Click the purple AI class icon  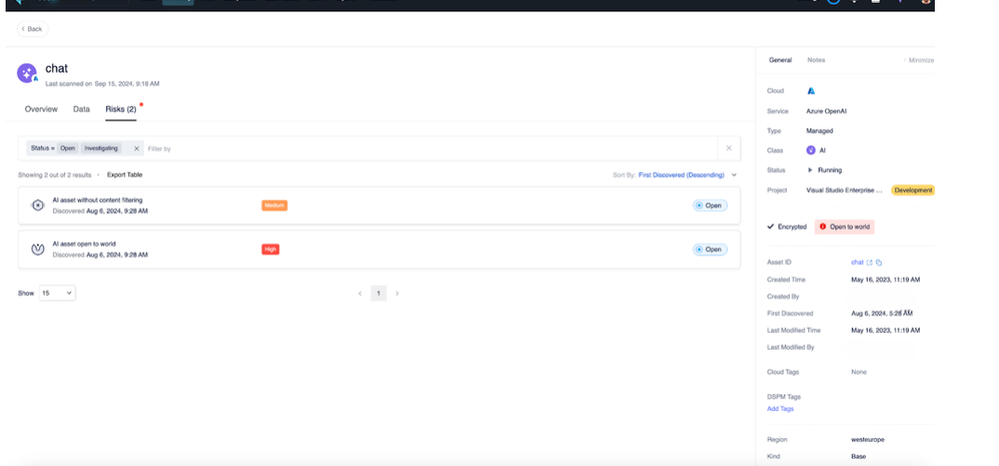(811, 150)
